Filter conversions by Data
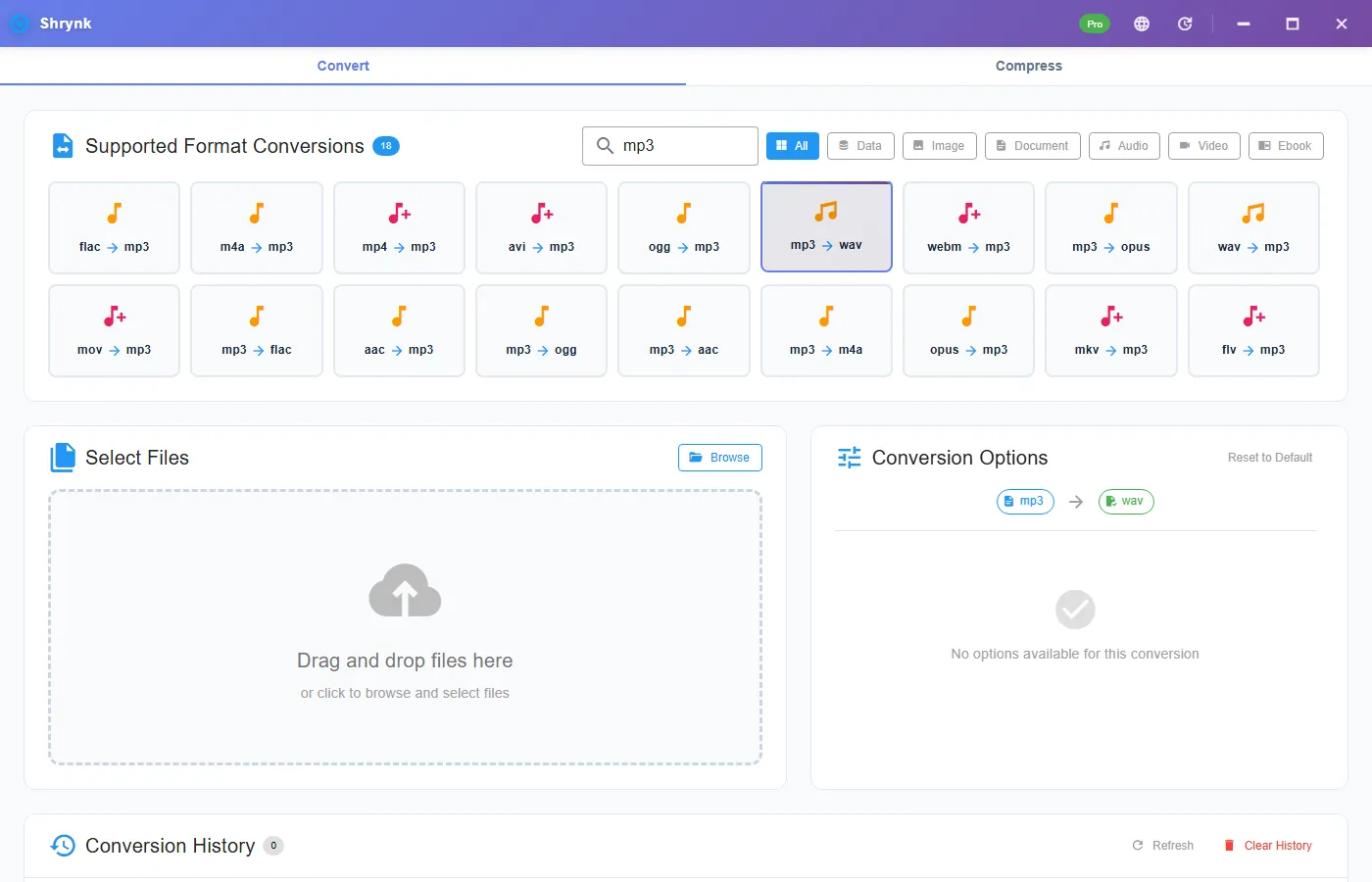 coord(860,146)
